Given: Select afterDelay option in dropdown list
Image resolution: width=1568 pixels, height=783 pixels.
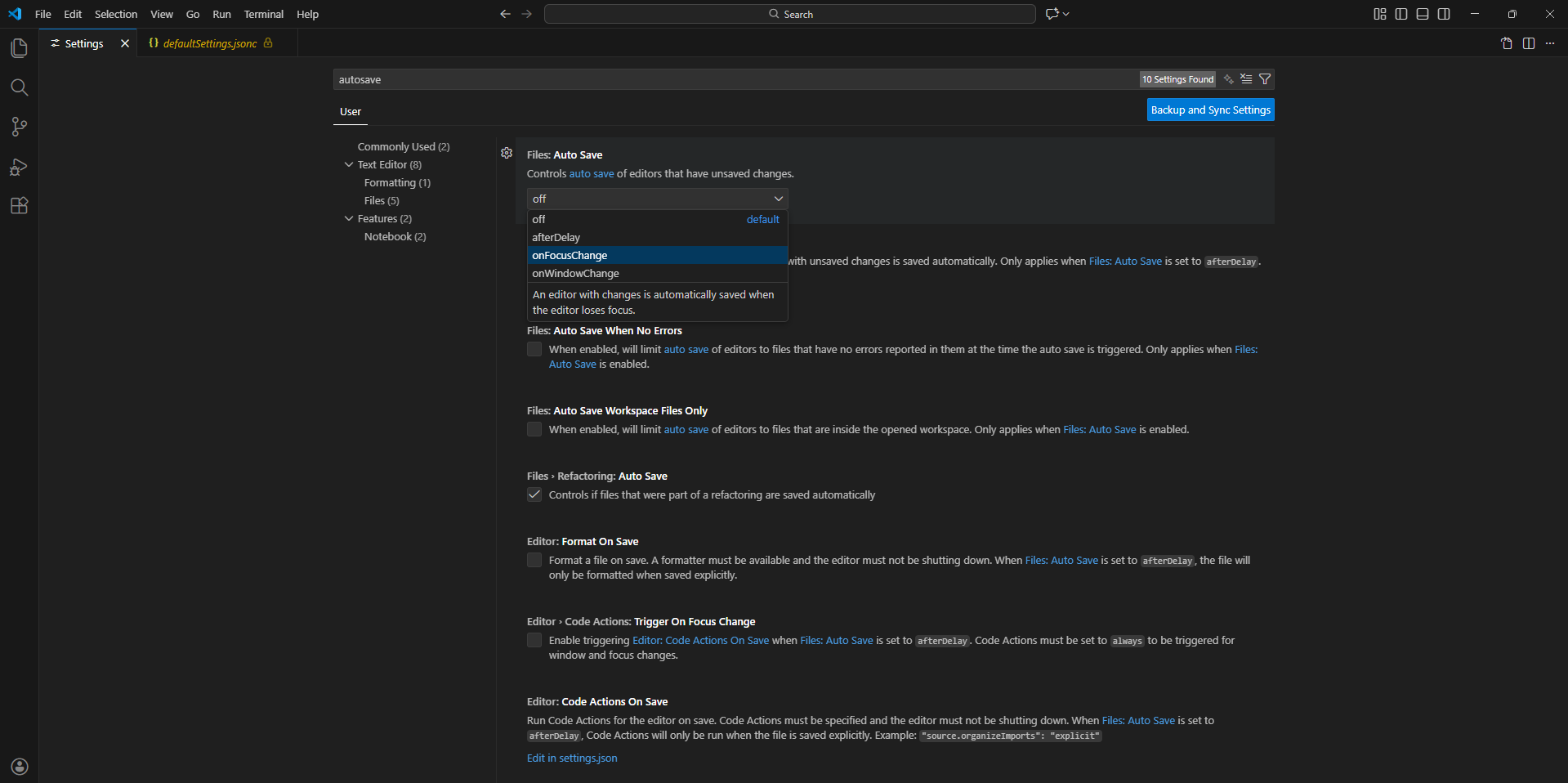Looking at the screenshot, I should [658, 237].
